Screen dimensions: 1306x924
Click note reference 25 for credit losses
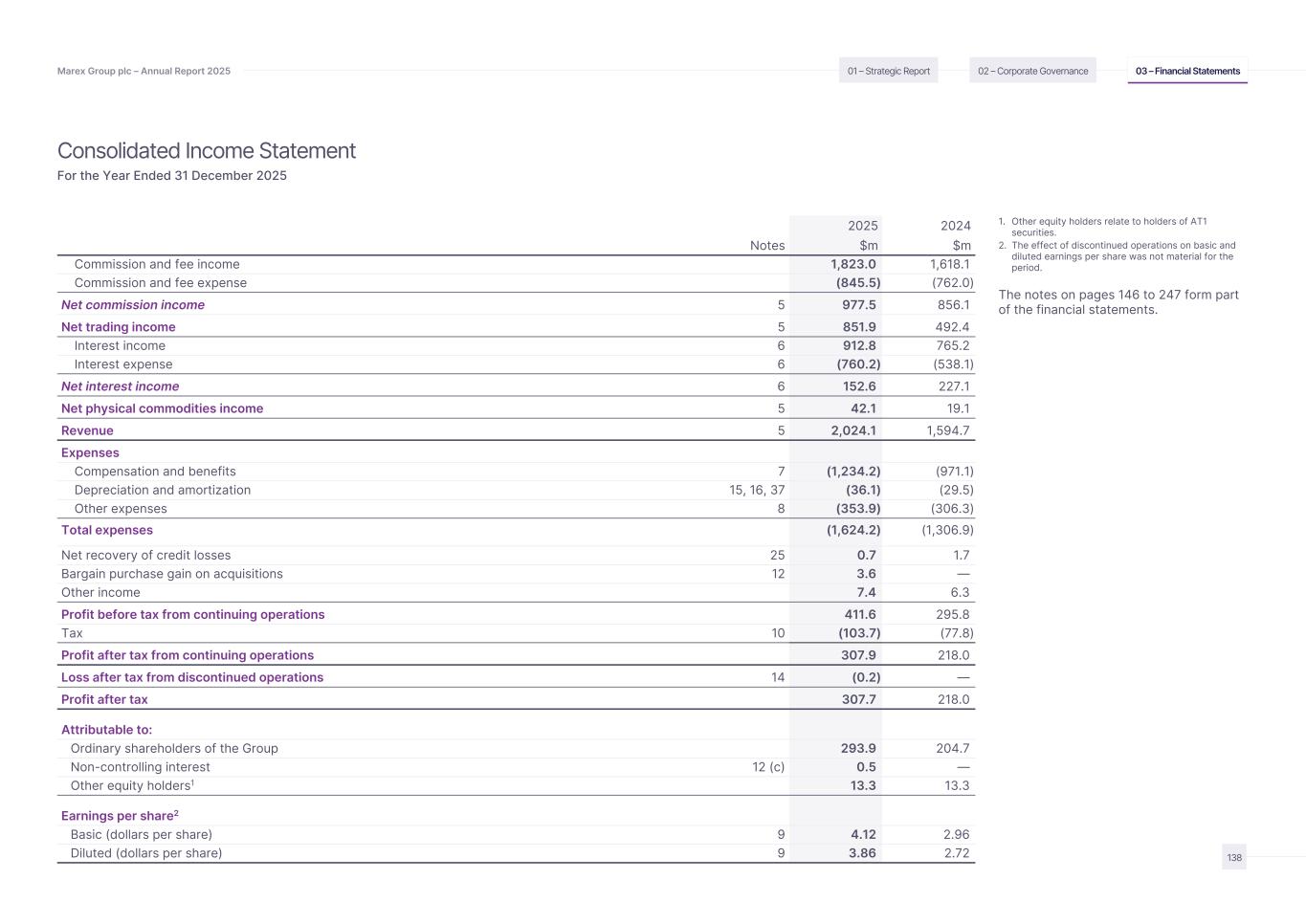coord(777,556)
